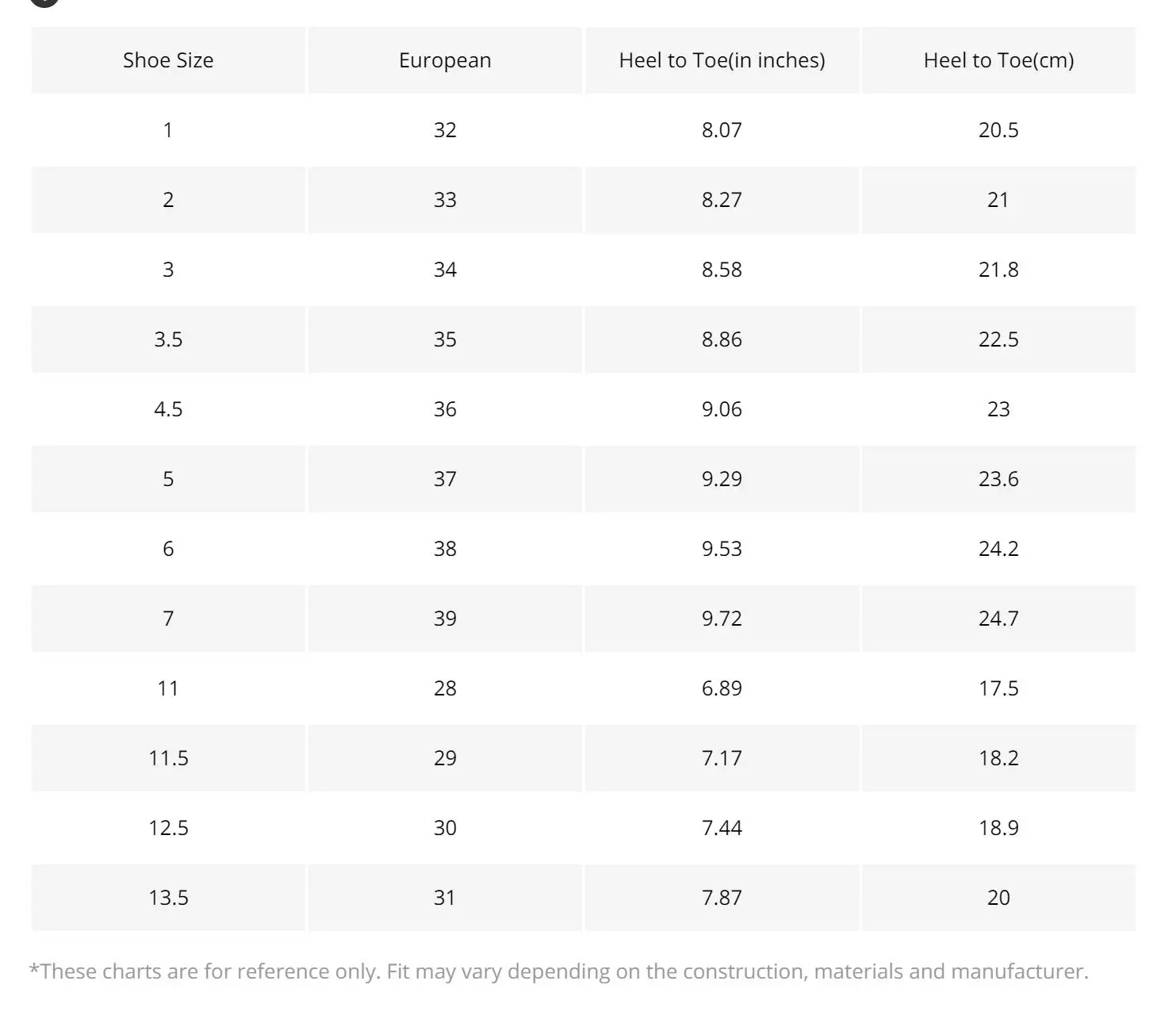The height and width of the screenshot is (1023, 1176).
Task: Click the European column header
Action: (445, 60)
